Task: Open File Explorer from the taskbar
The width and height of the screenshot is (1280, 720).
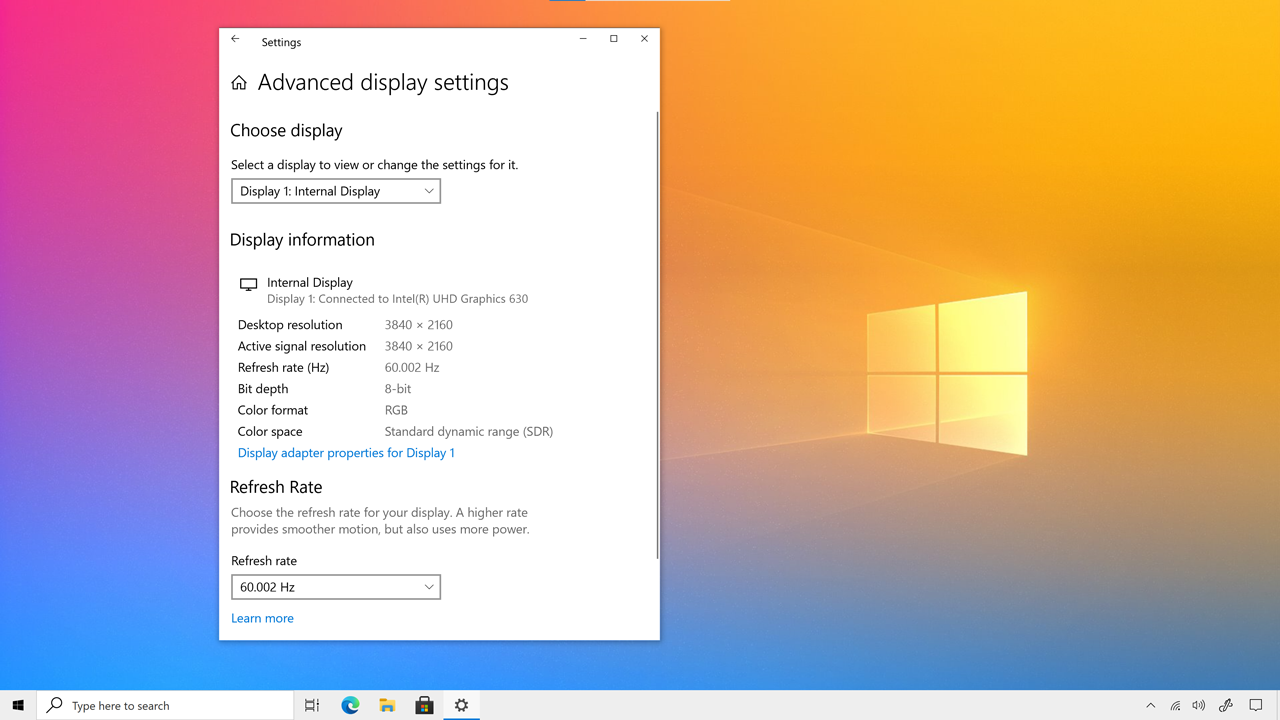Action: (387, 705)
